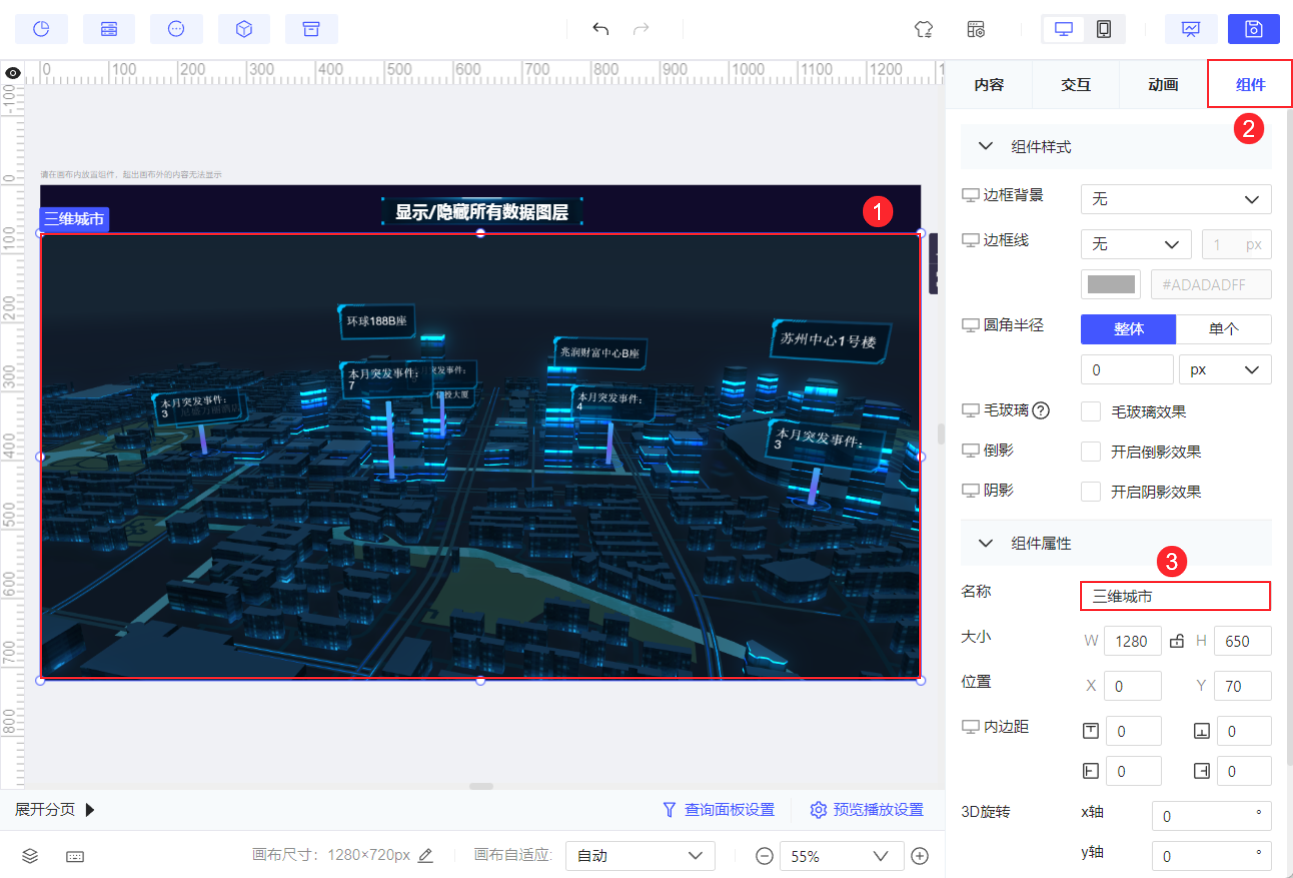Viewport: 1293px width, 878px height.
Task: Click the width W field showing 1280
Action: (x=1133, y=641)
